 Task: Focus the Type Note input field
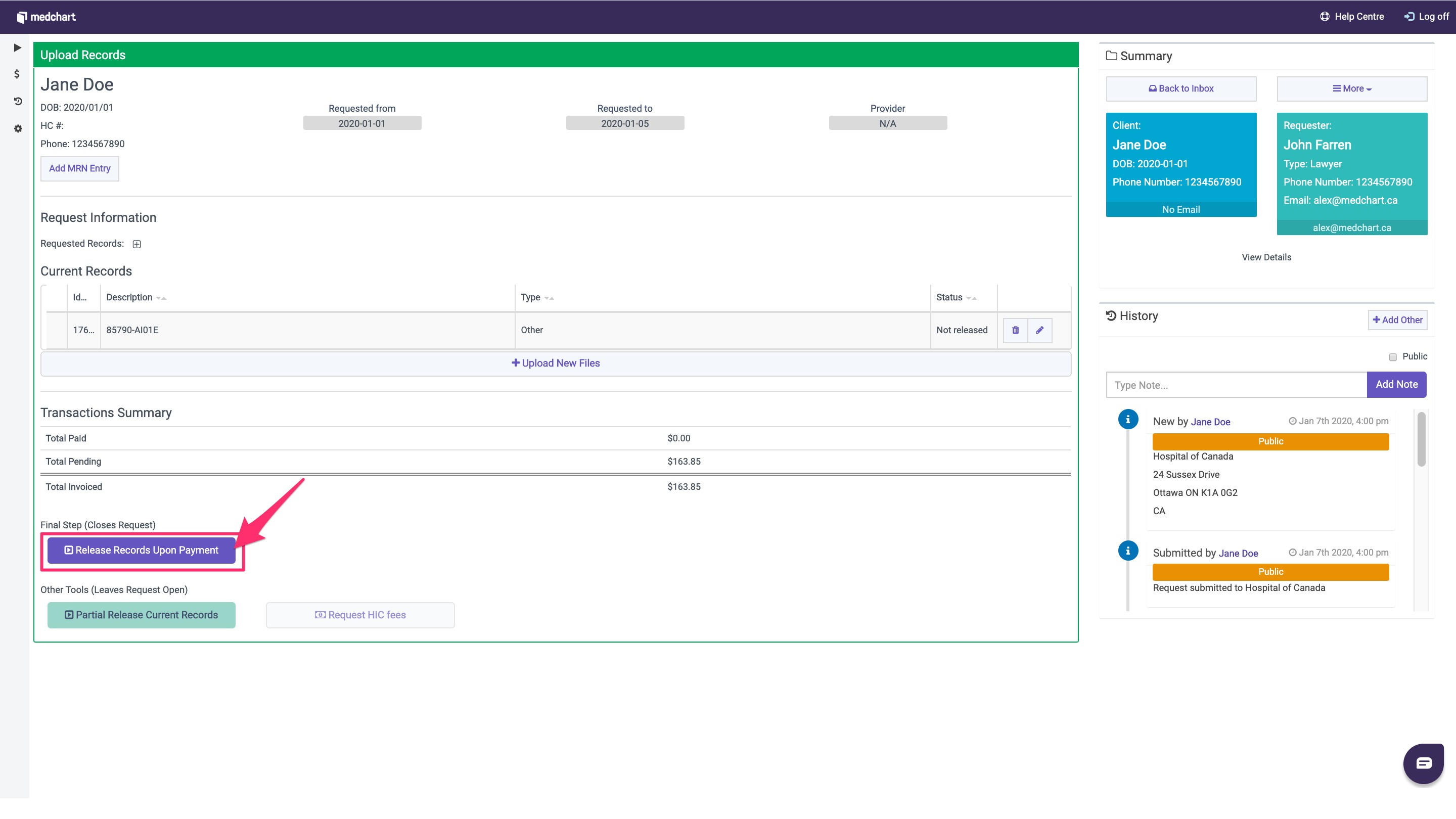click(x=1236, y=385)
